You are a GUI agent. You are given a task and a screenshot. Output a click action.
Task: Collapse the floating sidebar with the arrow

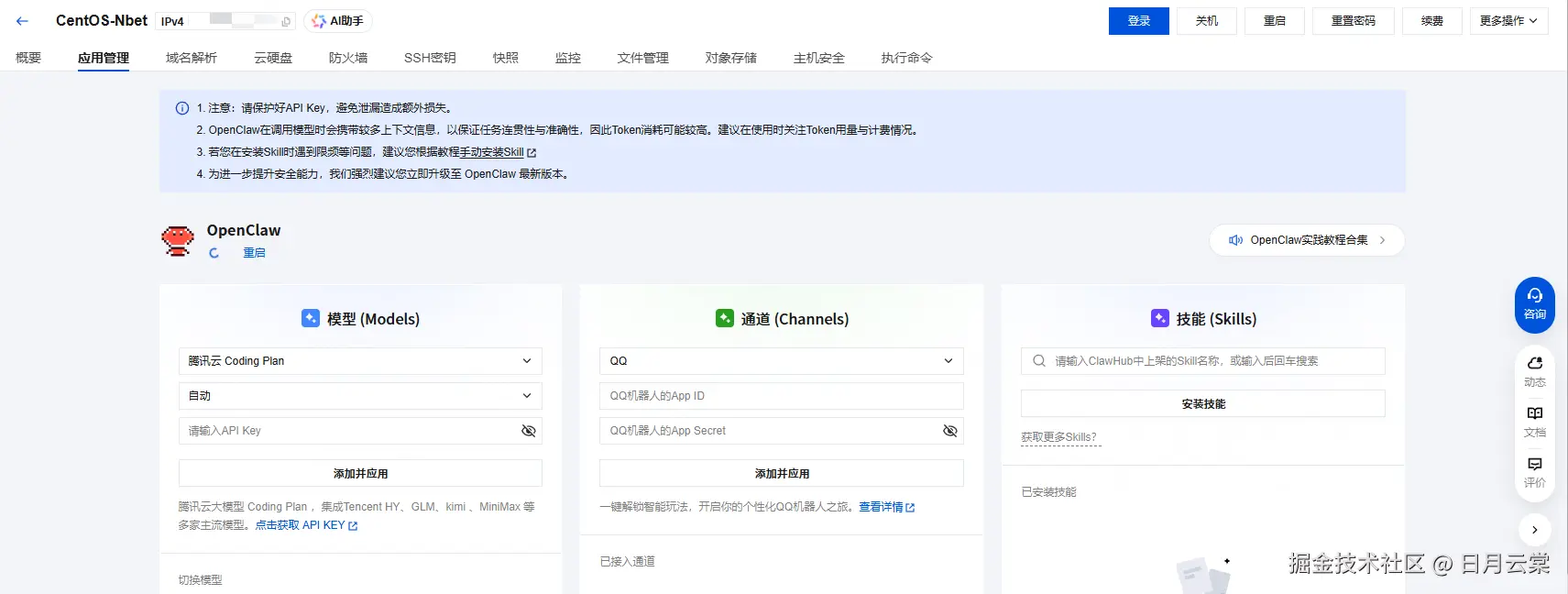pos(1535,530)
